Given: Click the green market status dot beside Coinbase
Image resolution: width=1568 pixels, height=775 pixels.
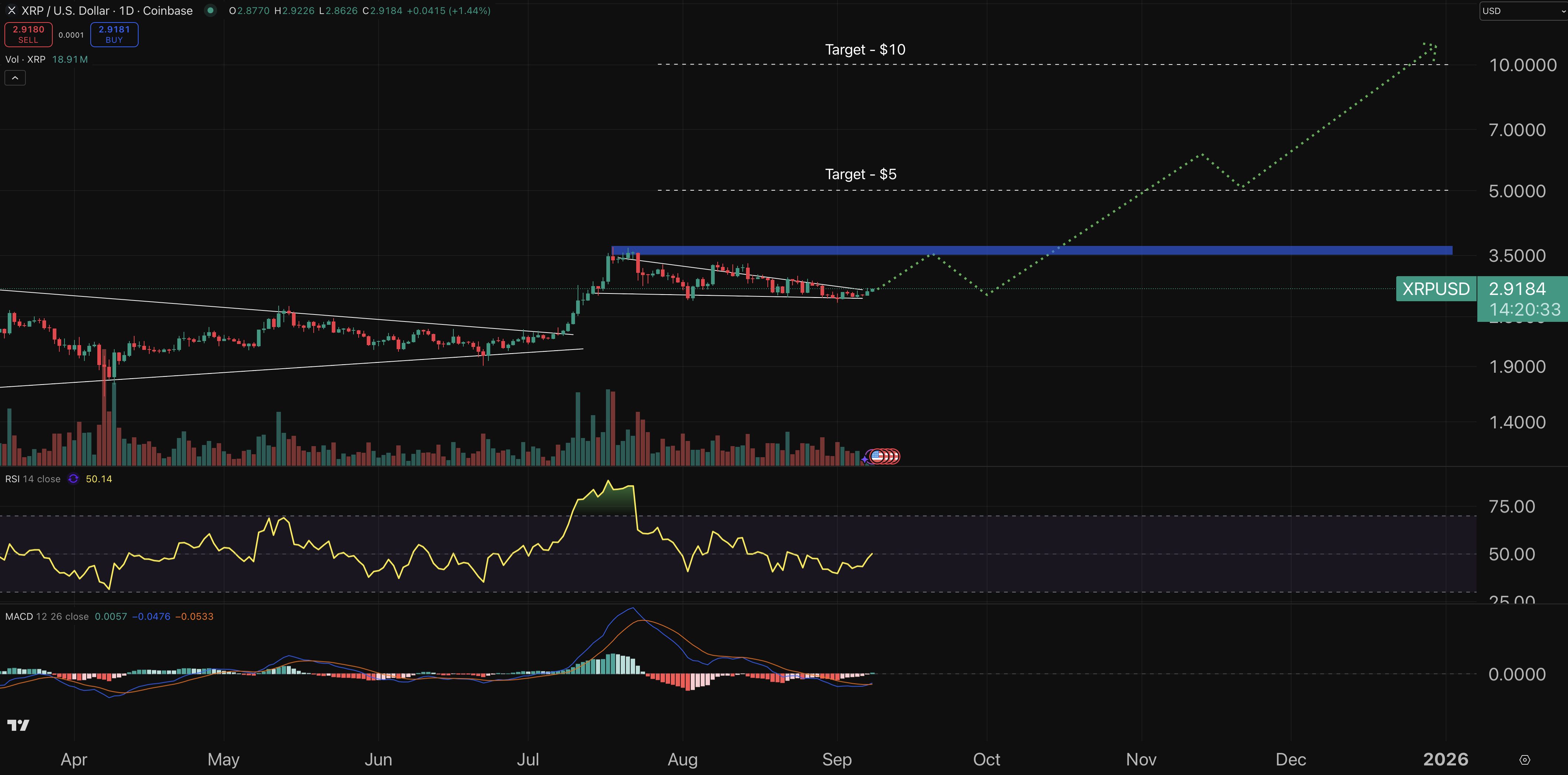Looking at the screenshot, I should click(210, 10).
